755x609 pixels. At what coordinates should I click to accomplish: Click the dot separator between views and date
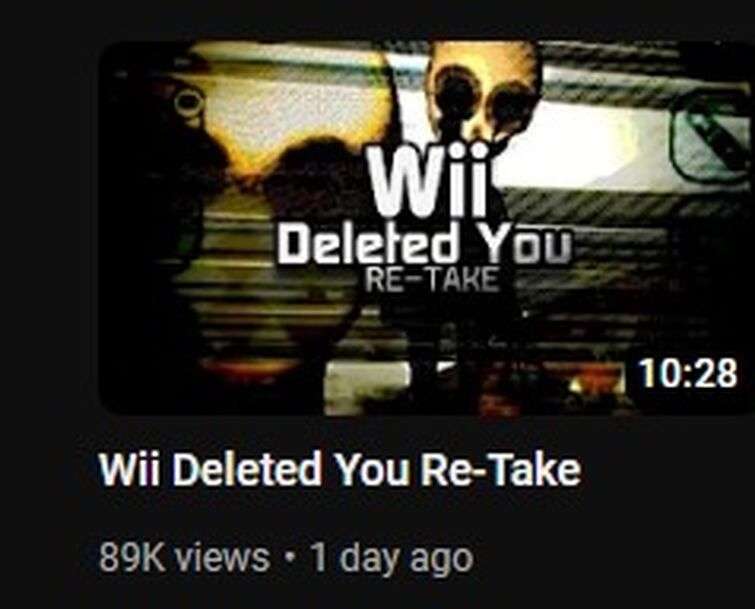[x=289, y=557]
